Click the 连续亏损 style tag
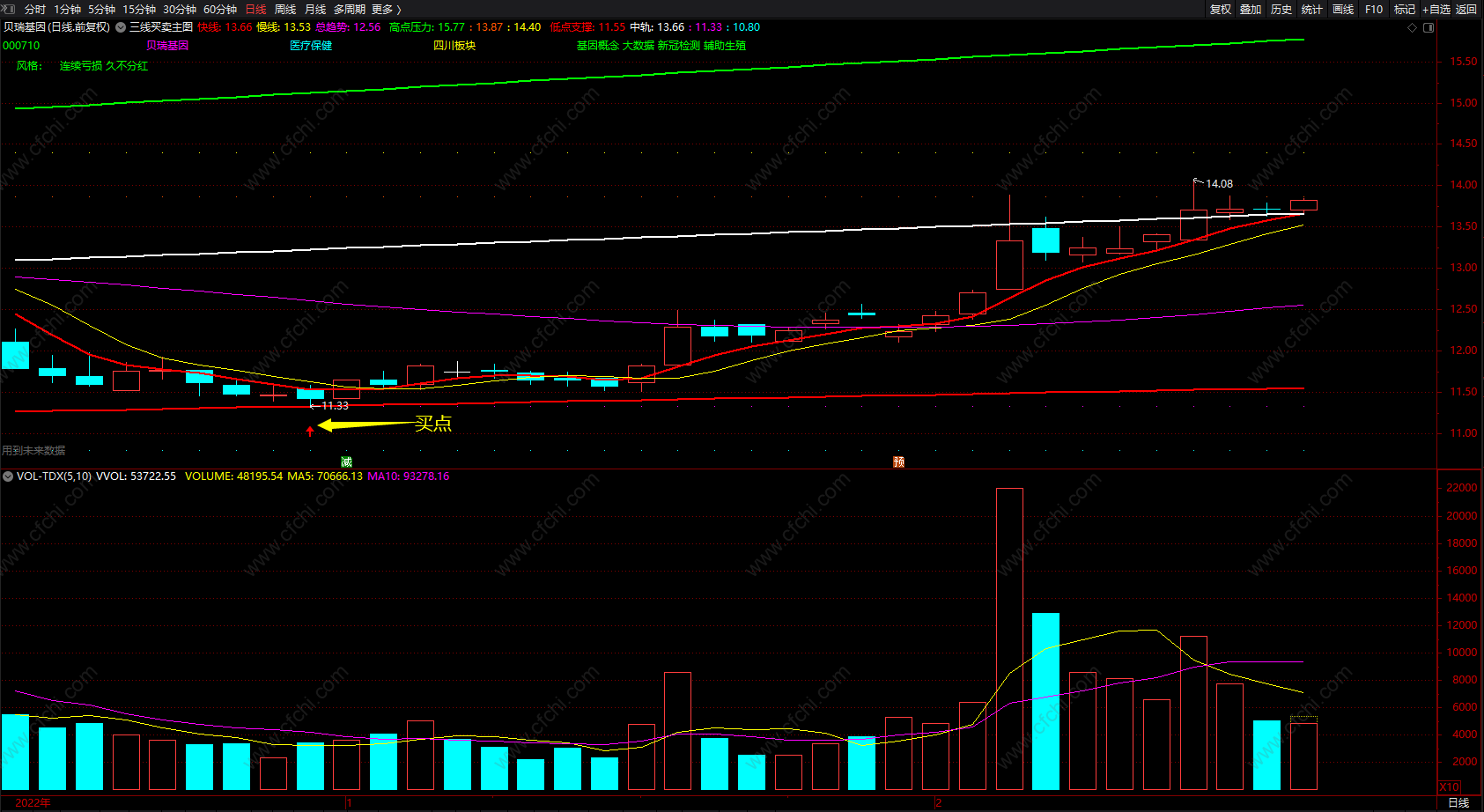The width and height of the screenshot is (1484, 812). point(81,66)
